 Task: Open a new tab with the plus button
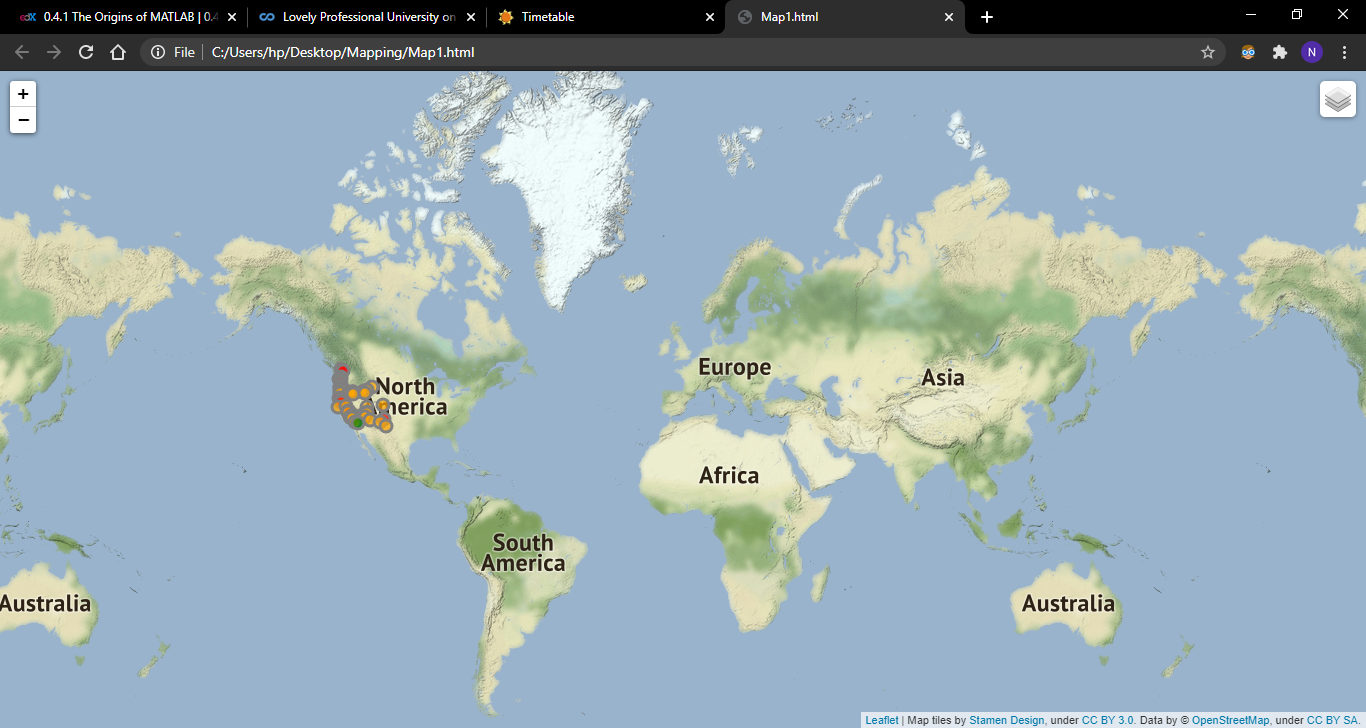tap(987, 16)
